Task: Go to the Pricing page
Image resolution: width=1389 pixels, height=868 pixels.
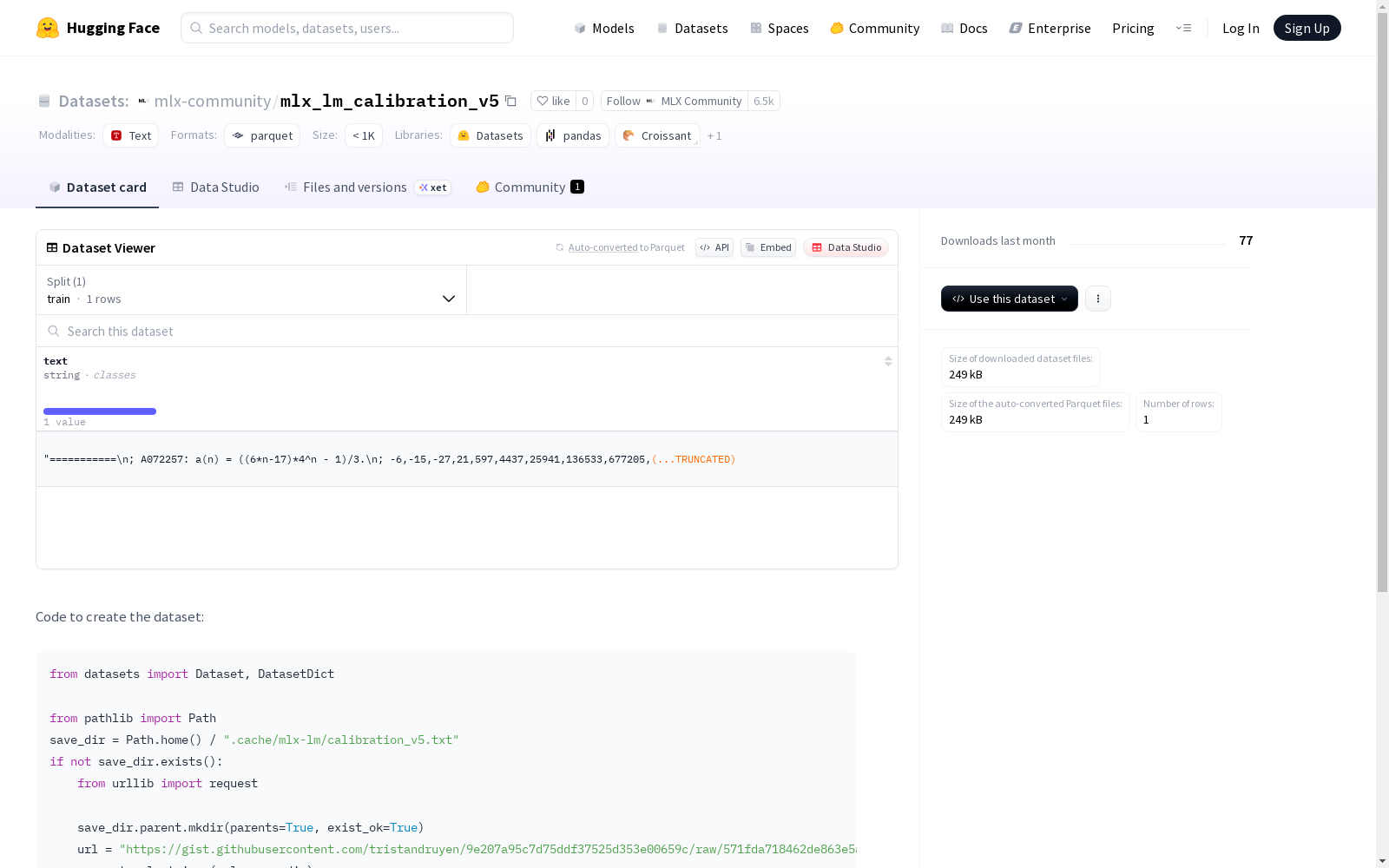Action: (1133, 28)
